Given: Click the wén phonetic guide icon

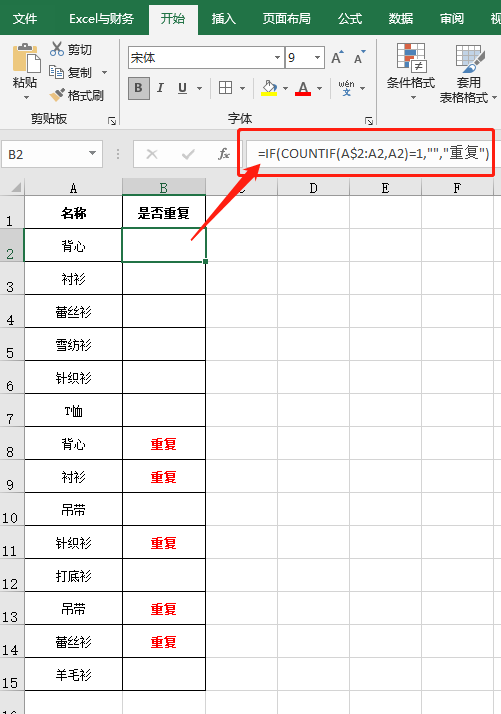Looking at the screenshot, I should point(347,88).
